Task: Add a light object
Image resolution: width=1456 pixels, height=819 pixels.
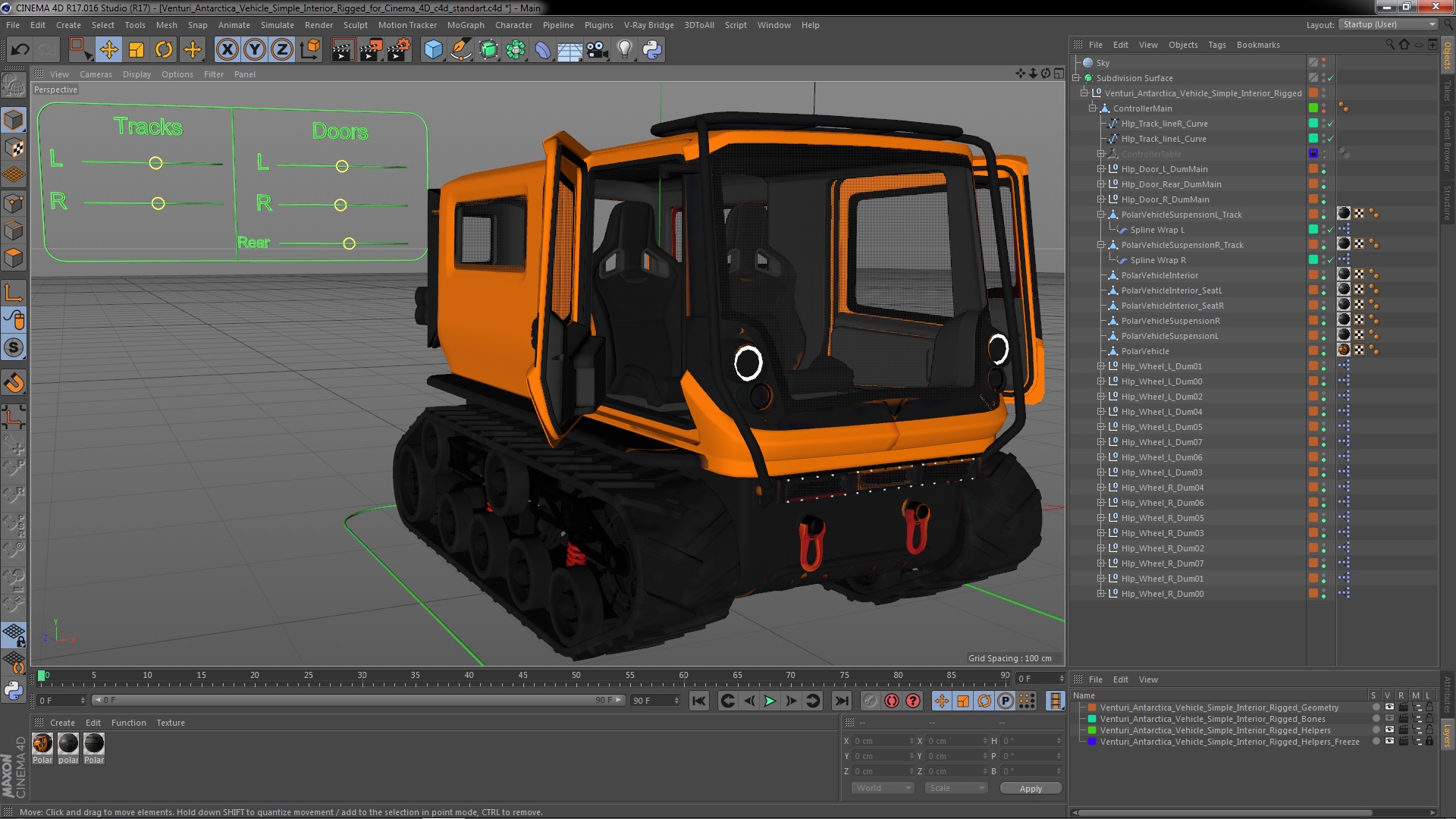Action: point(624,50)
